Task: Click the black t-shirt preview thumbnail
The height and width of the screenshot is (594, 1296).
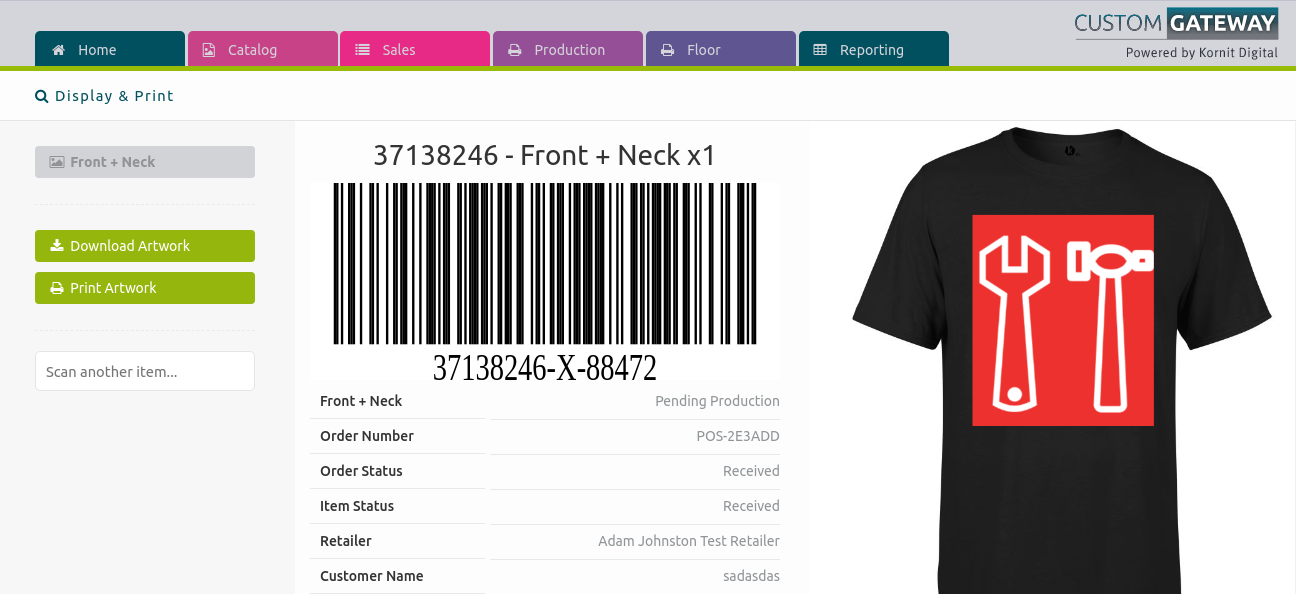Action: [x=1061, y=360]
